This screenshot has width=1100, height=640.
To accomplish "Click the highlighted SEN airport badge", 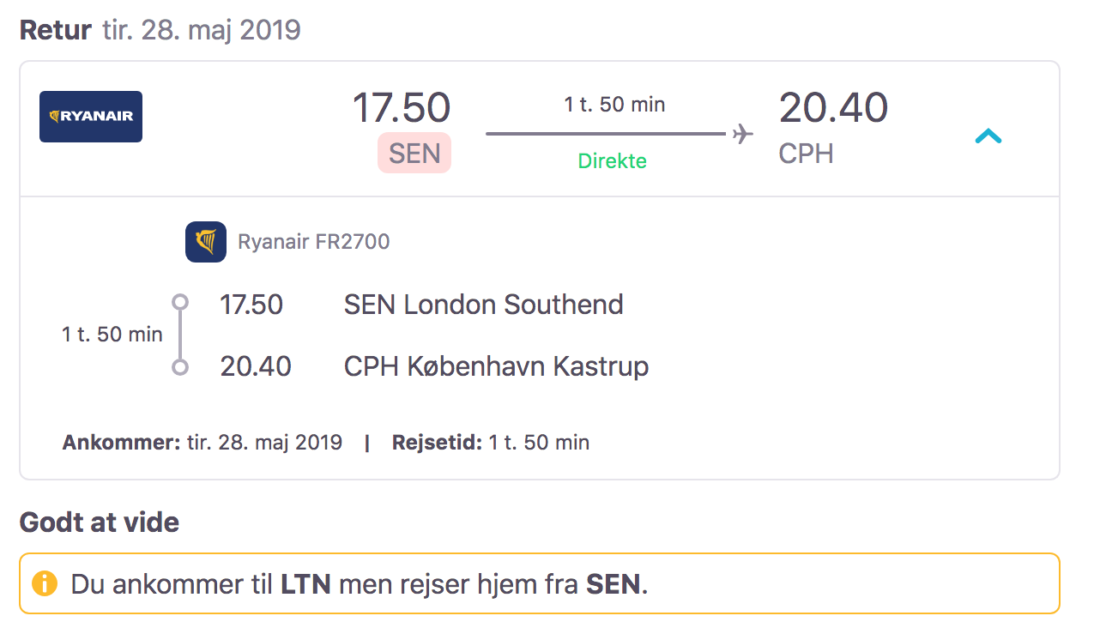I will pyautogui.click(x=415, y=153).
